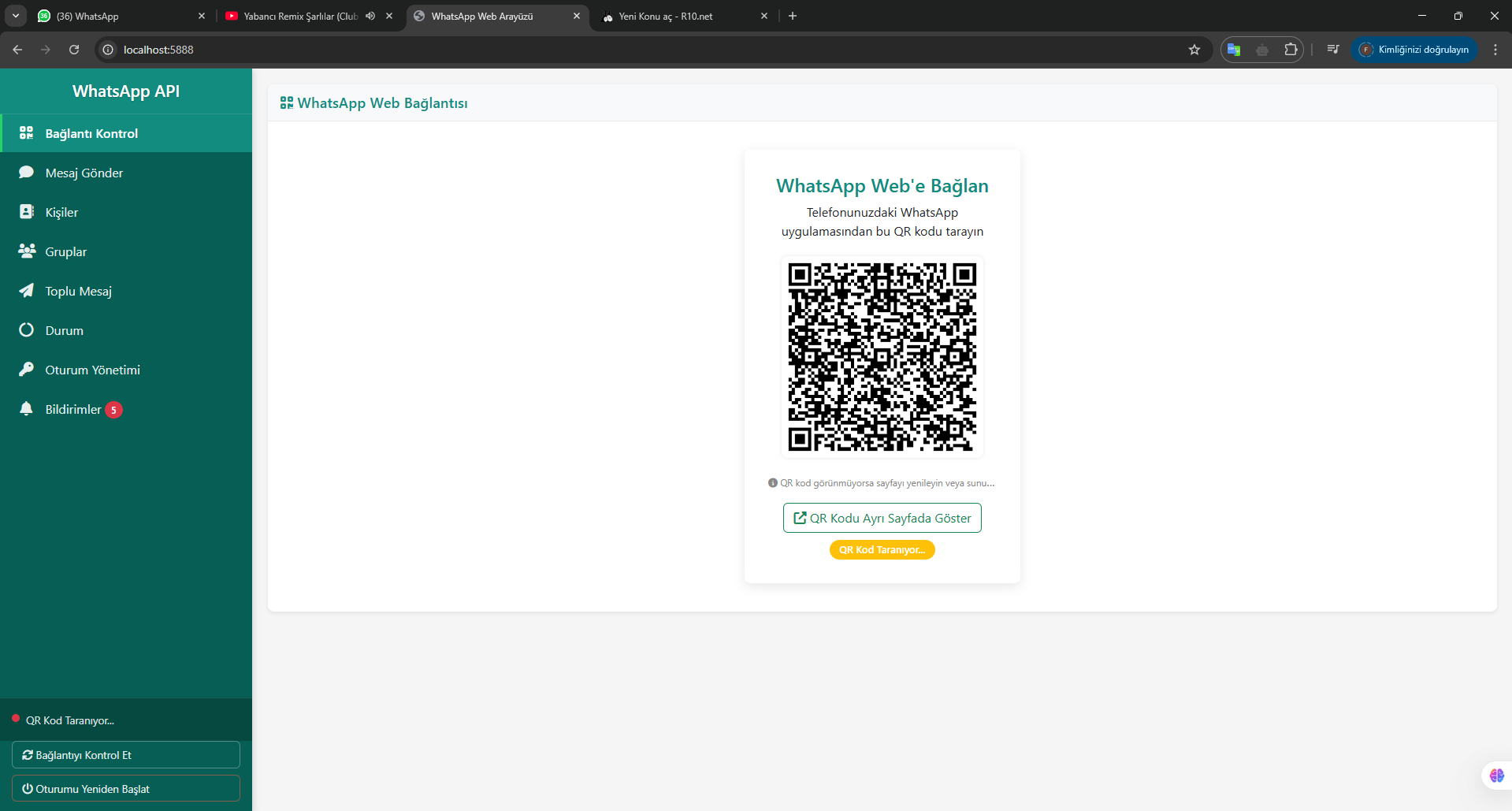The image size is (1512, 811).
Task: Bookmark this page with the star
Action: click(1194, 50)
